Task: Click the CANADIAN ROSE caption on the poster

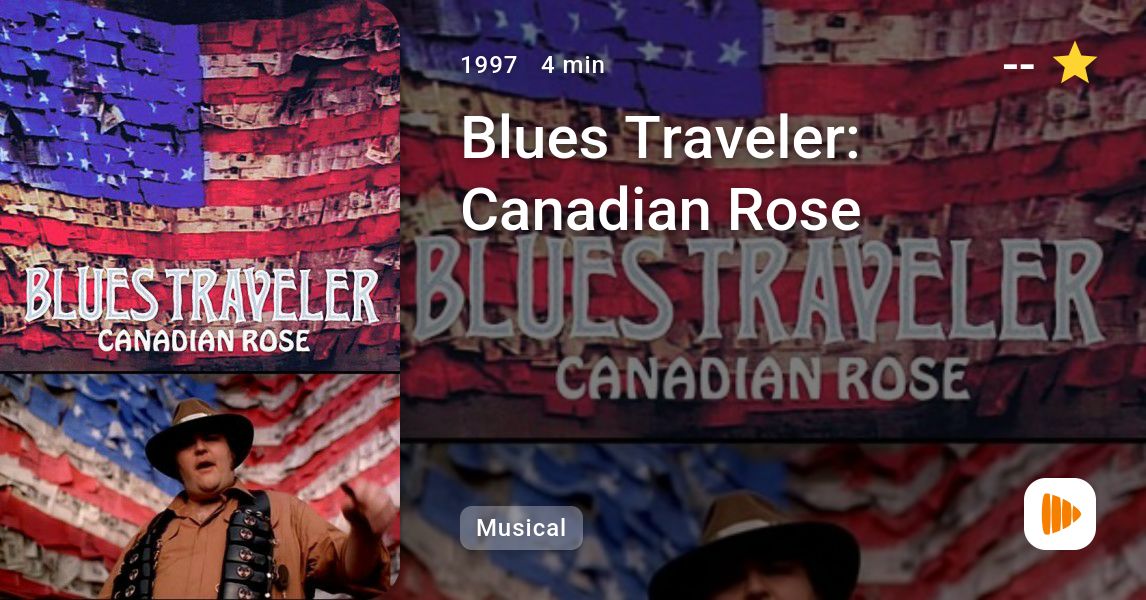Action: tap(204, 341)
